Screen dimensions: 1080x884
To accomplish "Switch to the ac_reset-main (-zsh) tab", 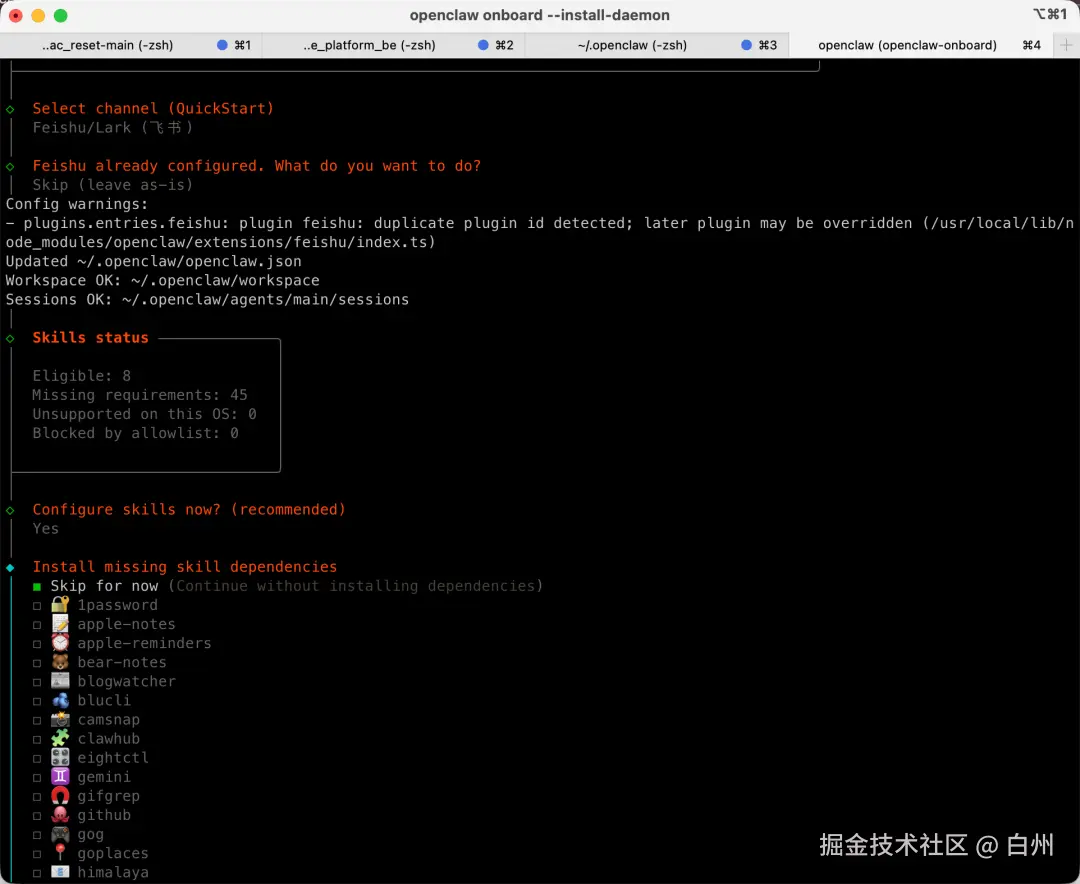I will click(131, 45).
